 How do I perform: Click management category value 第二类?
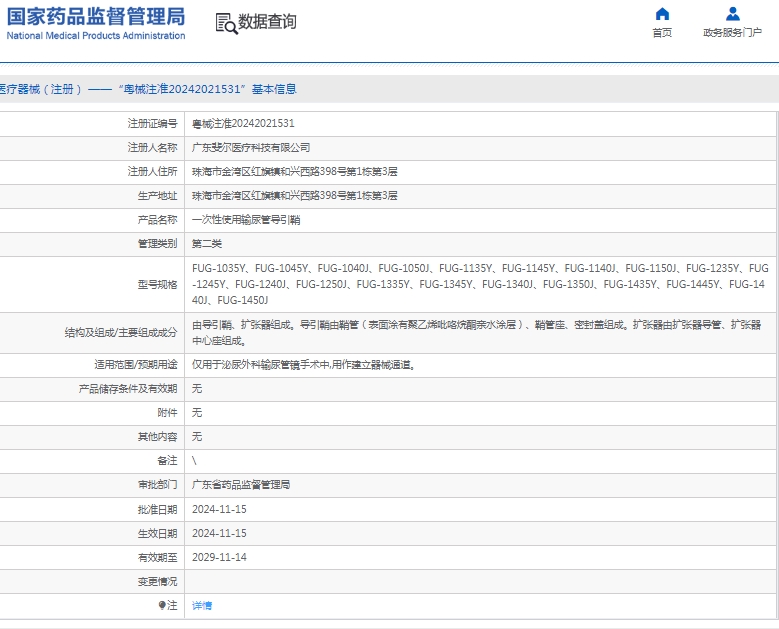(x=207, y=244)
